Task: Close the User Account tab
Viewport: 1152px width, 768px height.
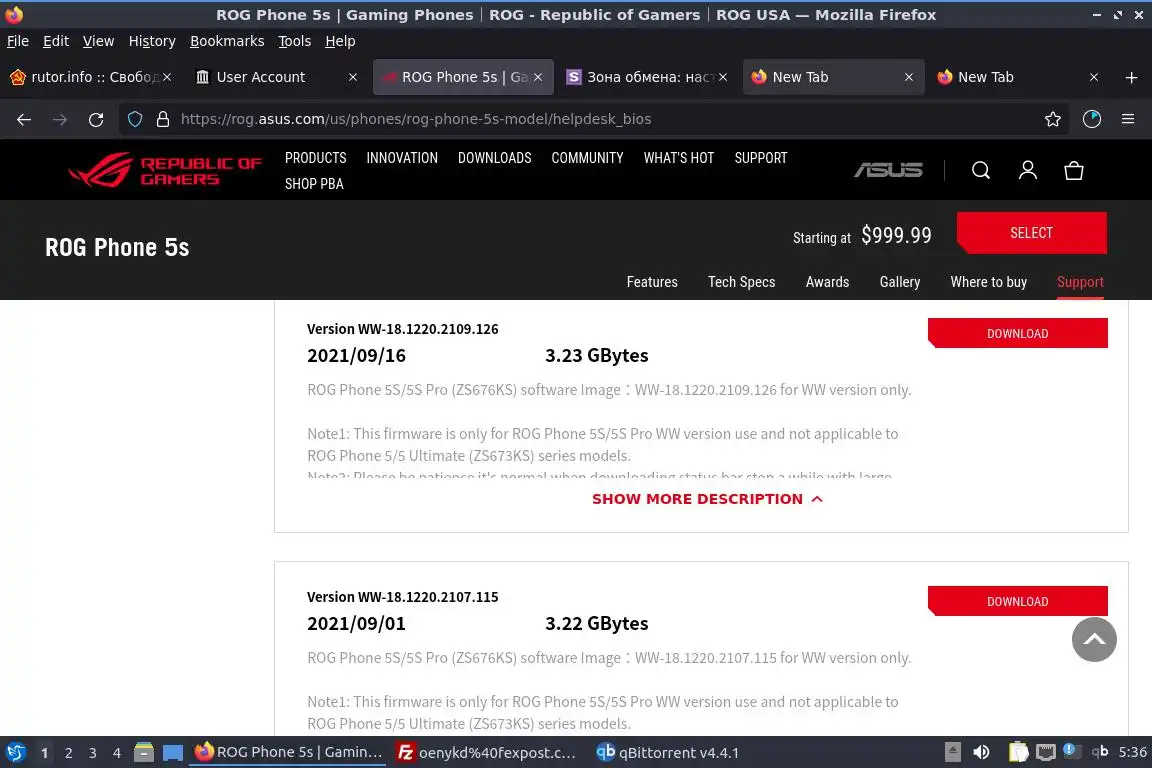Action: [x=353, y=77]
